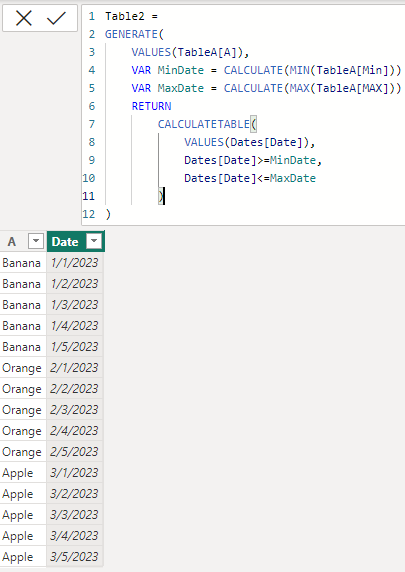Viewport: 405px width, 572px height.
Task: Select the cell with date 2/5/2023
Action: pyautogui.click(x=75, y=452)
